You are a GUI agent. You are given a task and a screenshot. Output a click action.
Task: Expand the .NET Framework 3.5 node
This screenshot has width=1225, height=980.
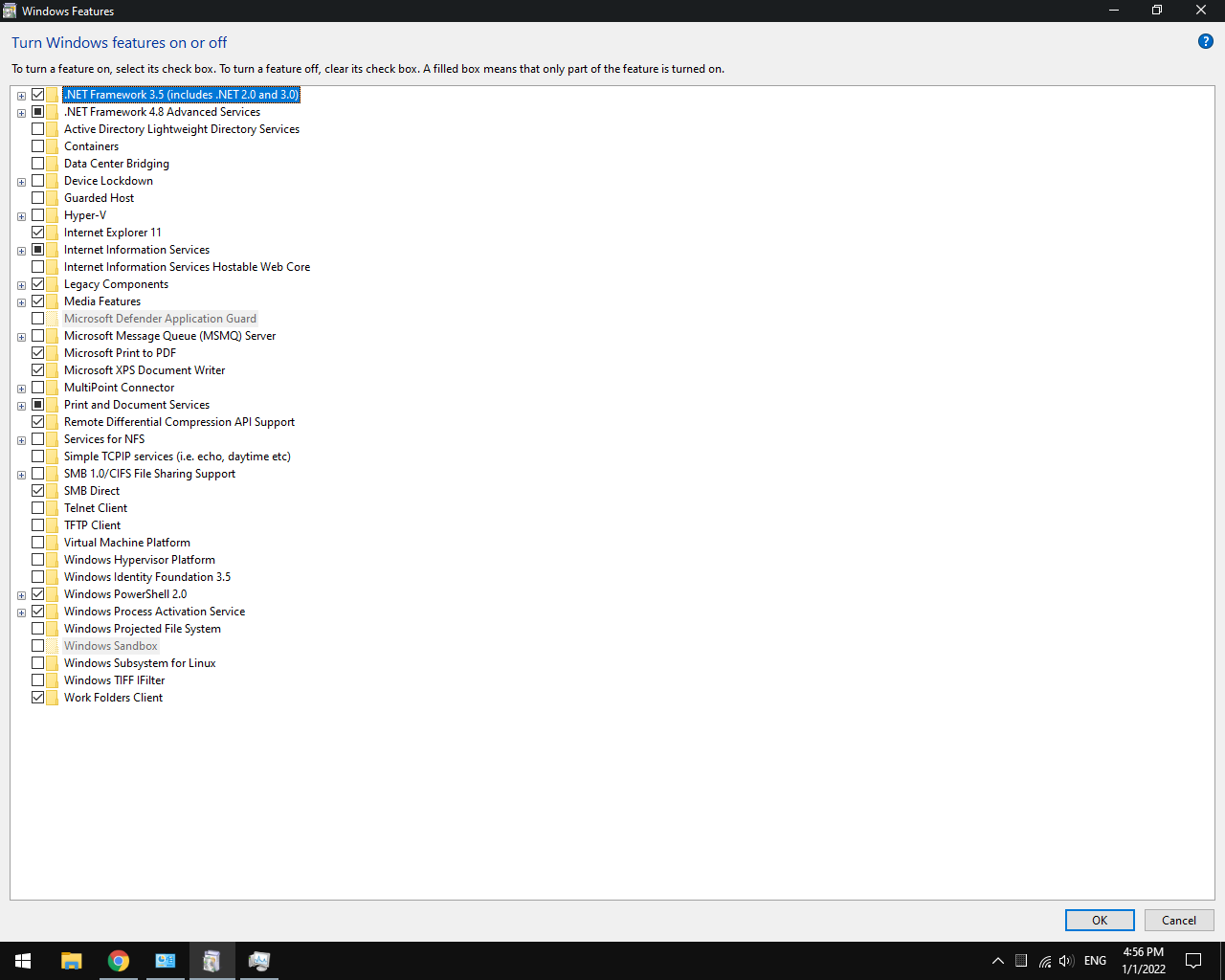tap(21, 96)
